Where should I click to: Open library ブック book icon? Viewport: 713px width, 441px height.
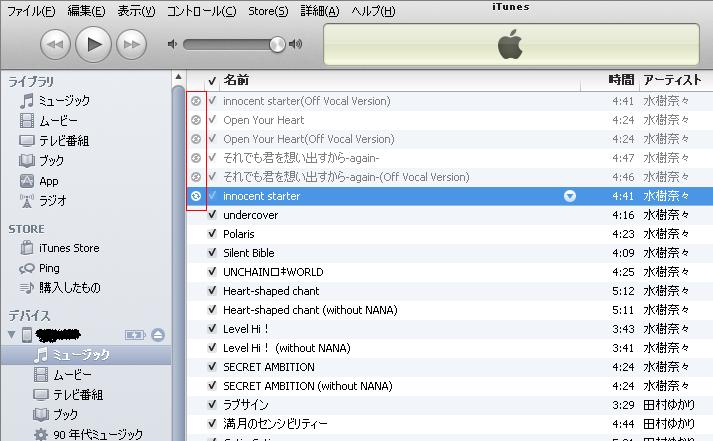point(27,160)
